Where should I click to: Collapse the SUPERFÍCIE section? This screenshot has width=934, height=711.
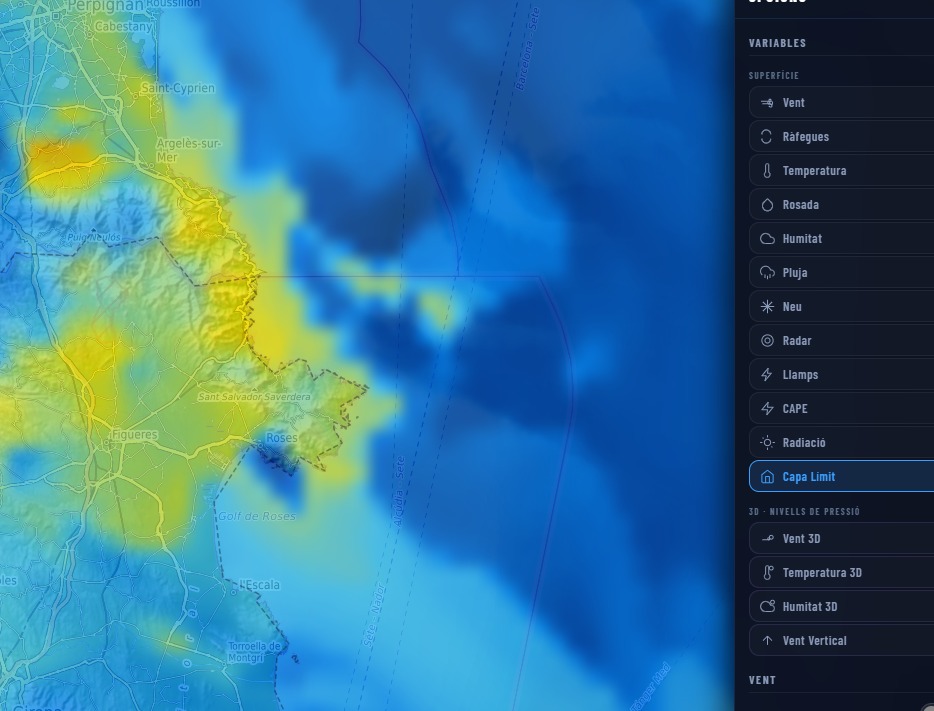pos(775,75)
